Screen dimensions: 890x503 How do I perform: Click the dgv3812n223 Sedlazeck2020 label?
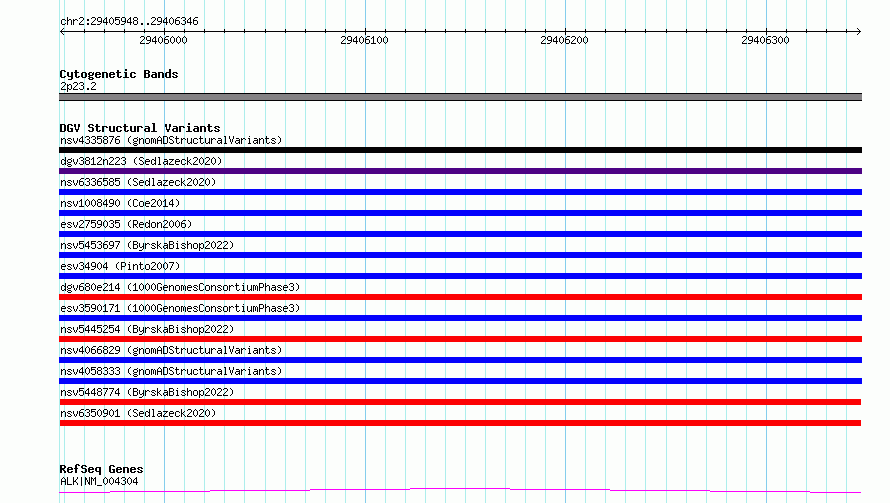point(141,161)
